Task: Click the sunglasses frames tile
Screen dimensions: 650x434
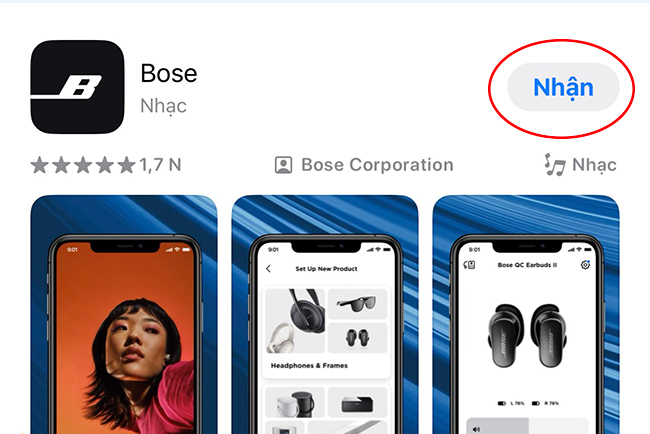Action: click(357, 304)
